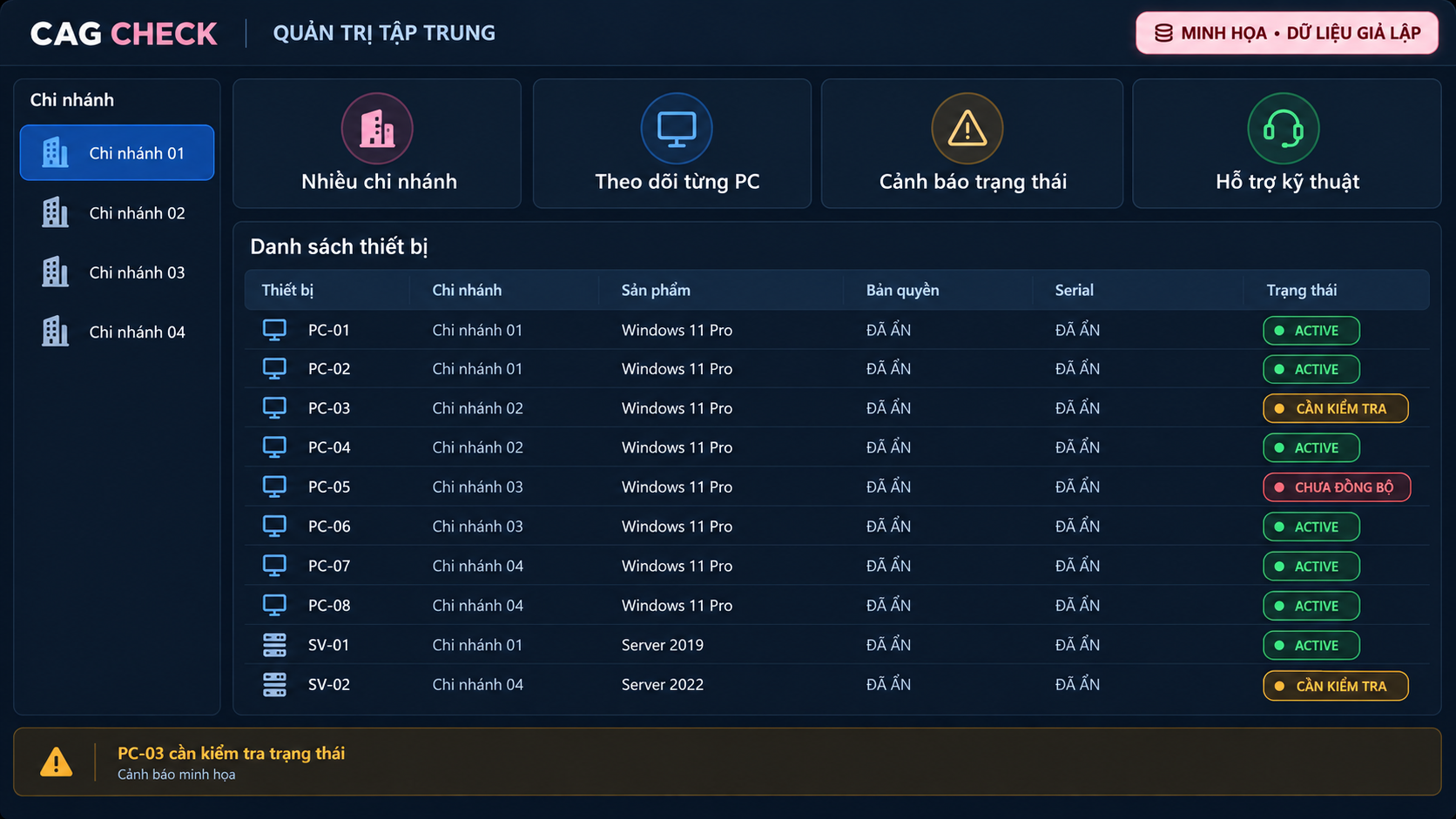
Task: Click the building icon beside Chi nhánh 04
Action: tap(56, 331)
